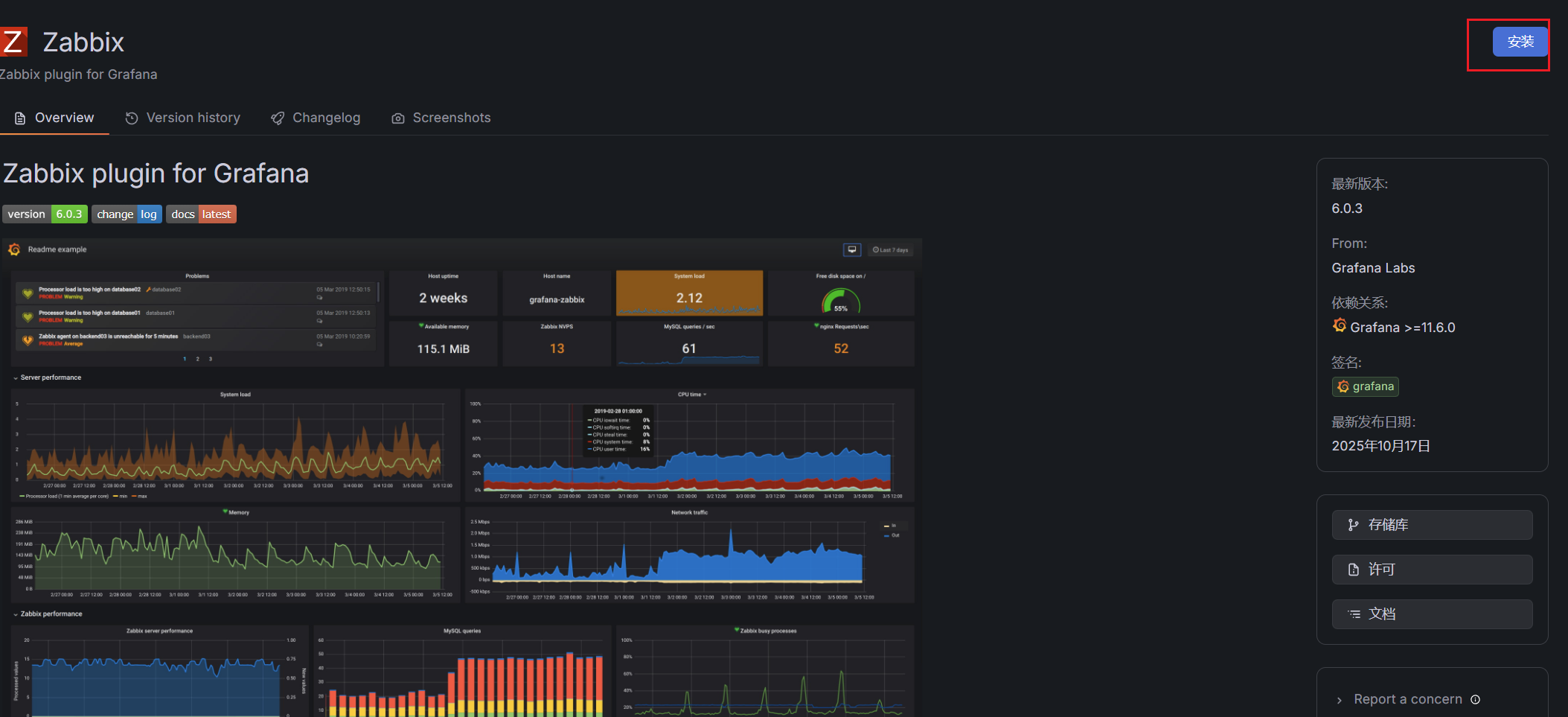
Task: Click the Zabbix plugin logo icon
Action: click(13, 42)
